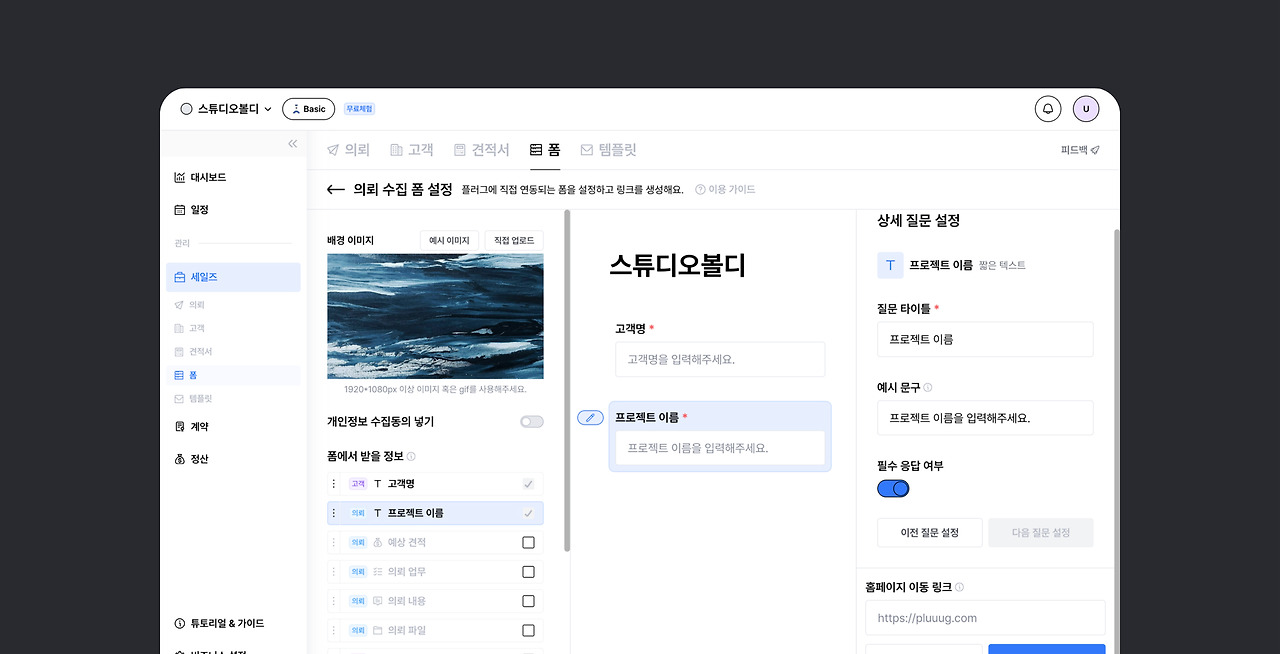
Task: Click the 직접 업로드 button
Action: tap(514, 241)
